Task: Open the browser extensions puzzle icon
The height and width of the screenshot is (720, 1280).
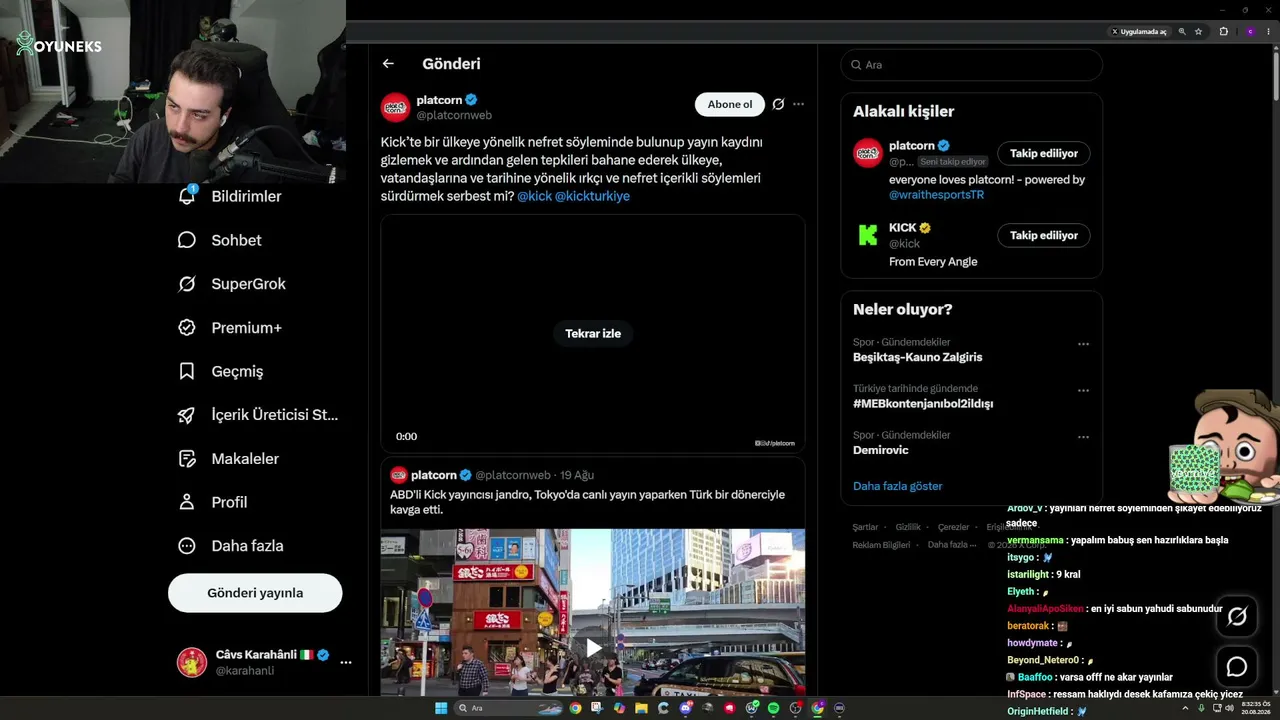Action: coord(1223,32)
